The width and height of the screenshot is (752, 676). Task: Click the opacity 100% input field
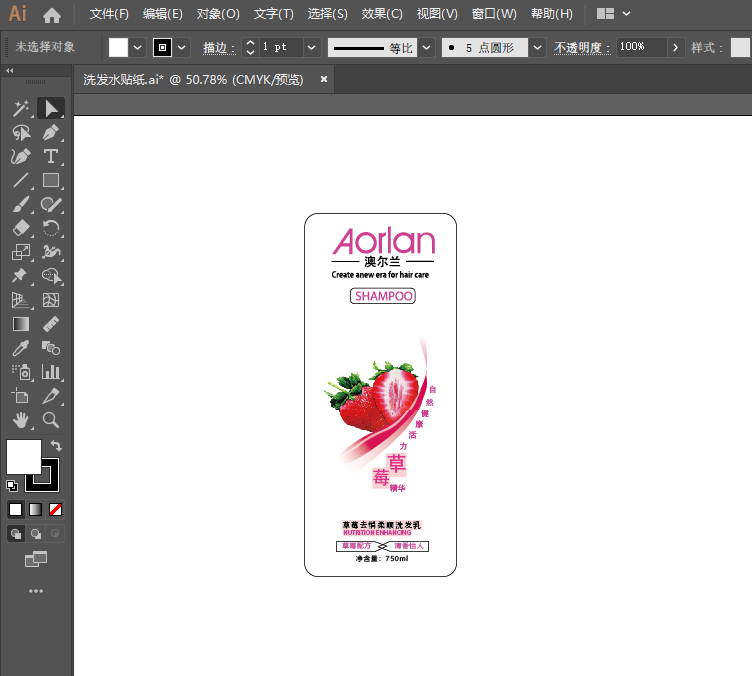point(640,47)
